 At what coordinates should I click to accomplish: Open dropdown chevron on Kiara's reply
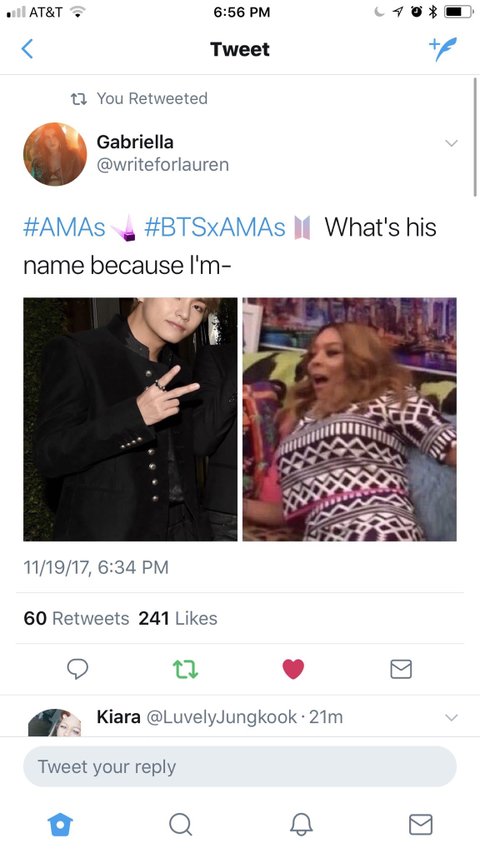pos(451,718)
